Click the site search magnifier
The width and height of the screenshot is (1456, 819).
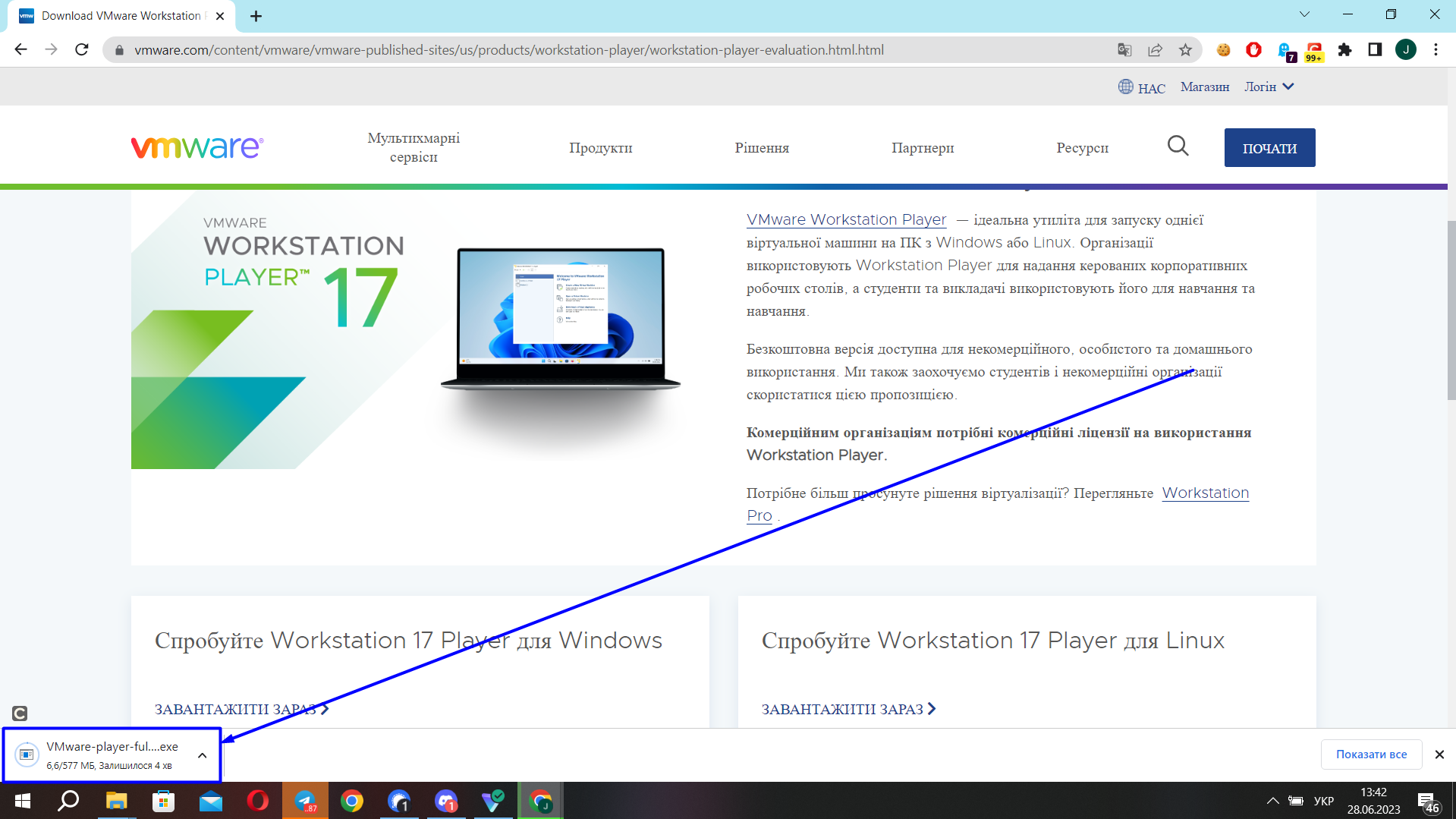pyautogui.click(x=1178, y=146)
